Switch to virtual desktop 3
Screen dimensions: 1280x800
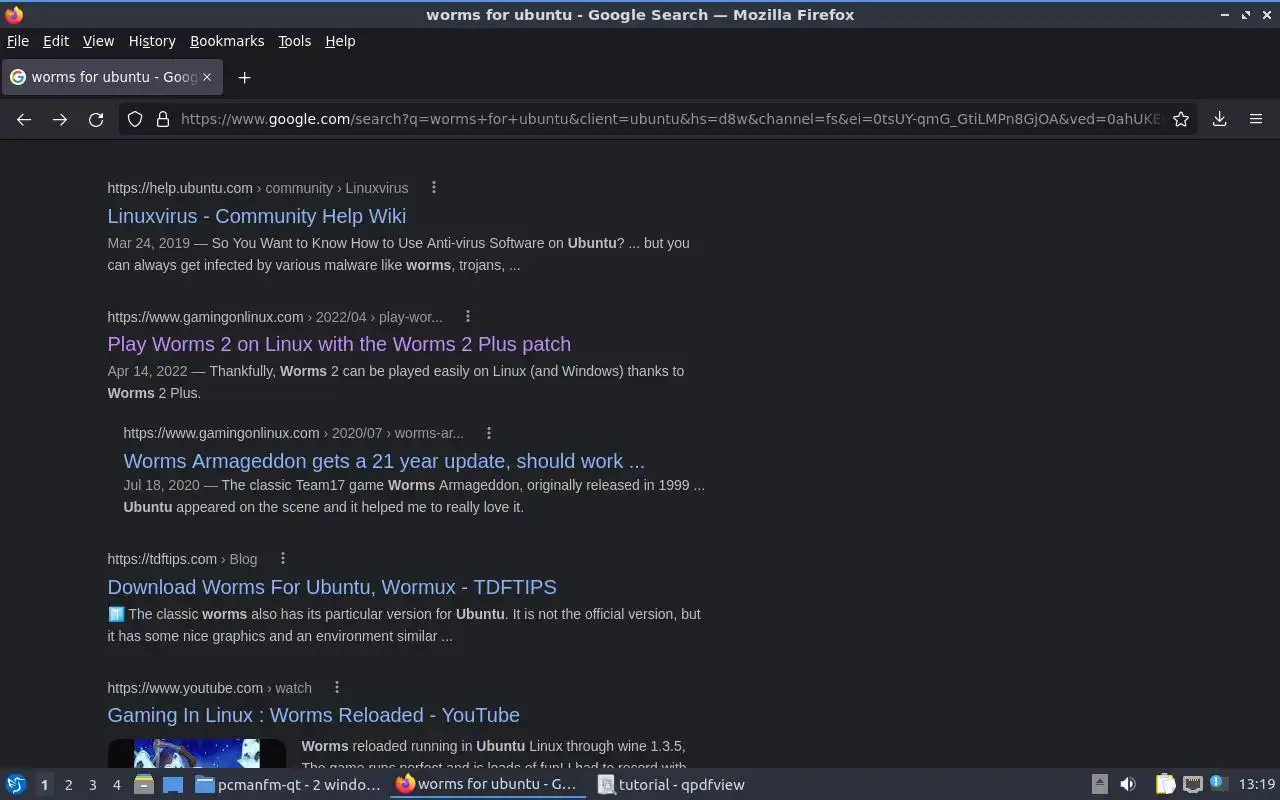click(92, 785)
